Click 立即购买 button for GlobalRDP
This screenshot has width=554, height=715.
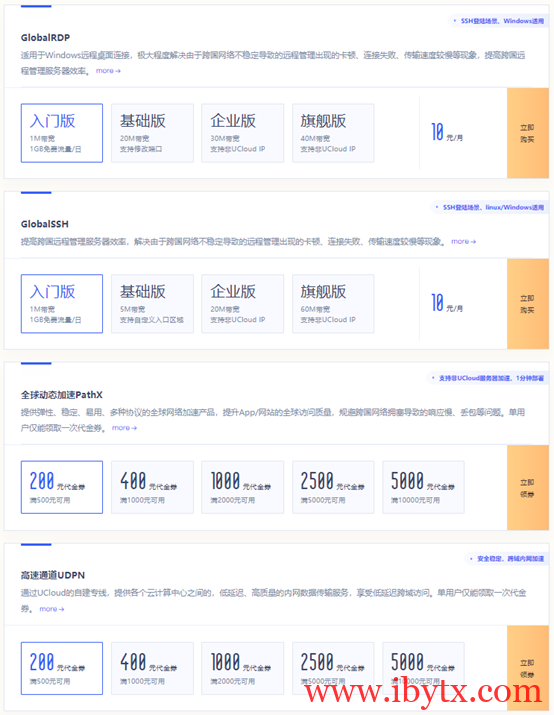(528, 133)
